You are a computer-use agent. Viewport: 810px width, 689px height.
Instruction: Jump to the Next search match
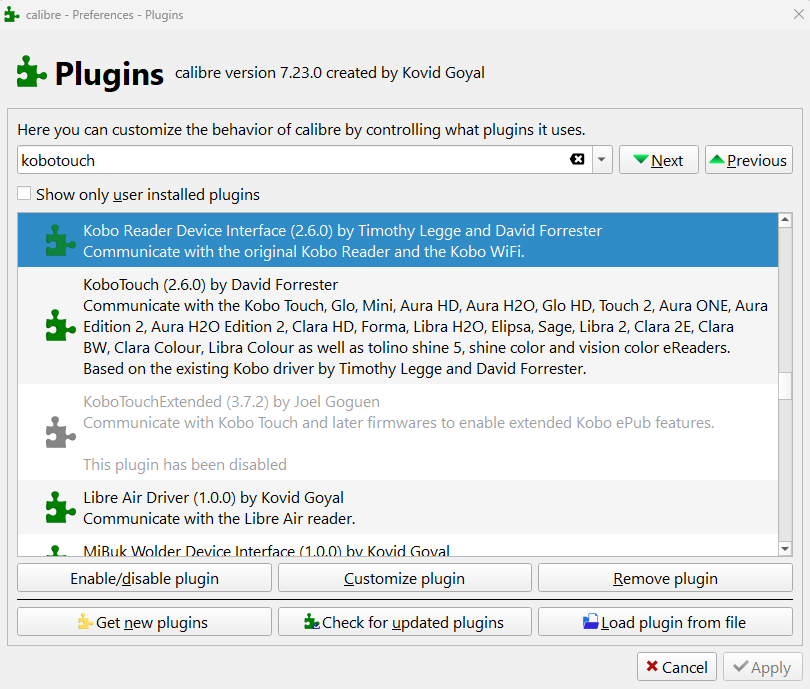(657, 160)
